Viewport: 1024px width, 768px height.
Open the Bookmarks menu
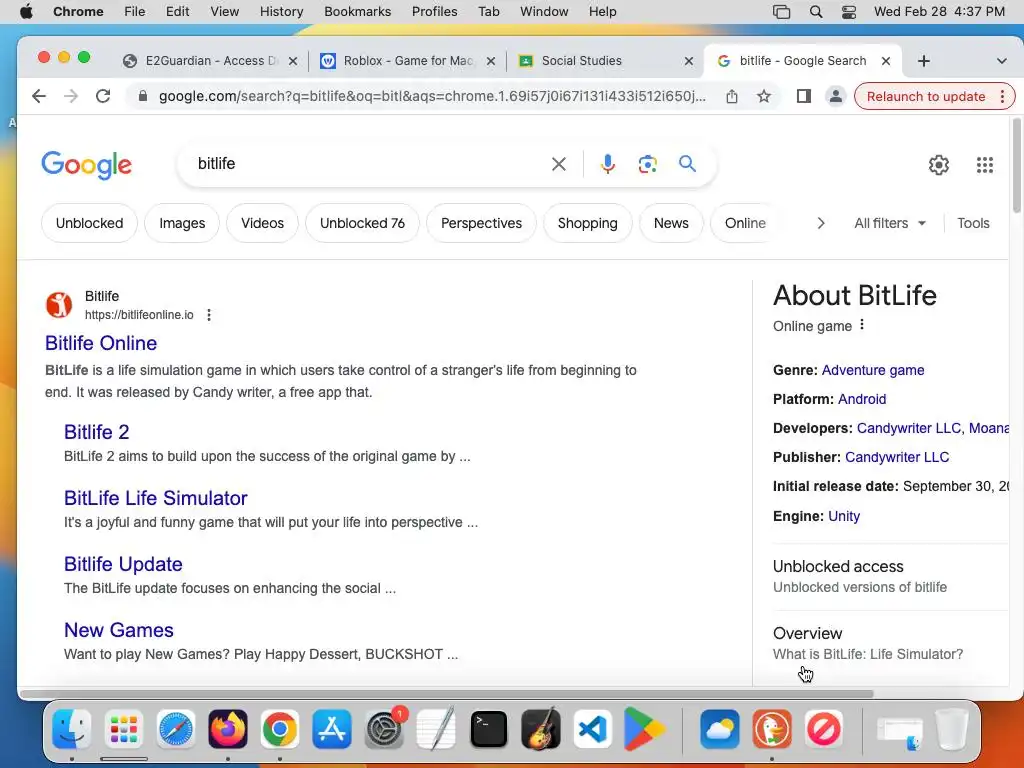(357, 12)
